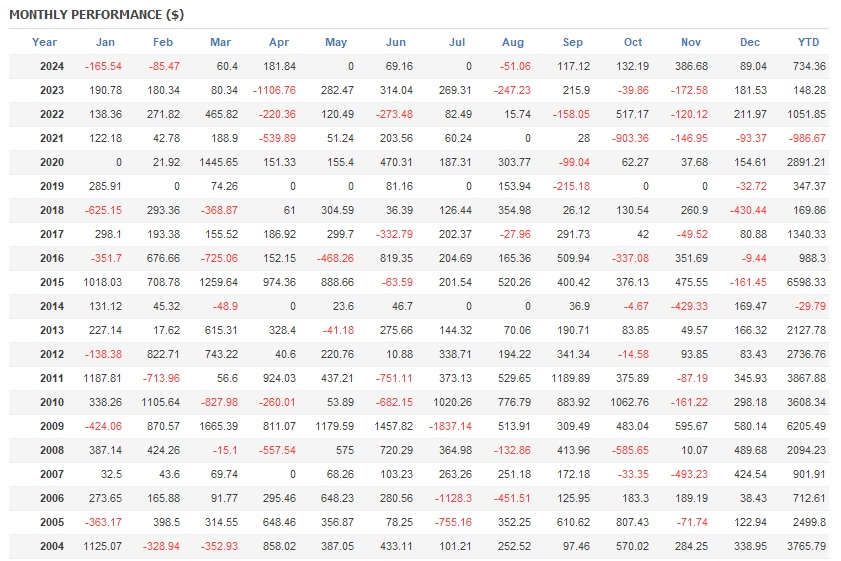Image resolution: width=841 pixels, height=561 pixels.
Task: Click the Year column header
Action: (44, 42)
